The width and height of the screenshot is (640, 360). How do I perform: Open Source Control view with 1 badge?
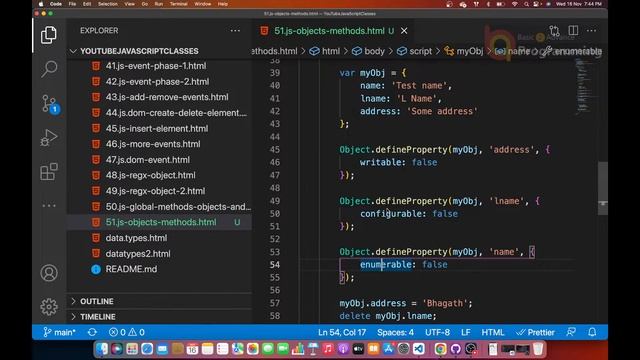pyautogui.click(x=49, y=103)
